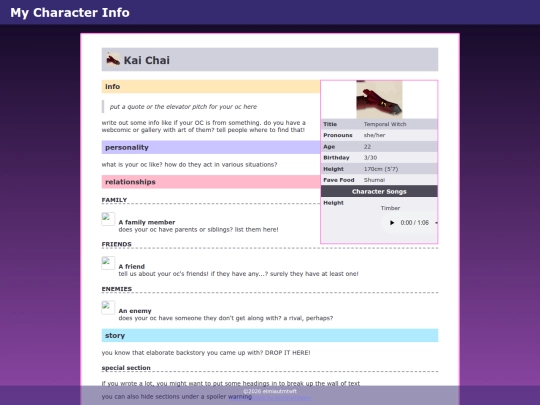Click the she/her pronouns value
The image size is (540, 405).
pos(374,135)
